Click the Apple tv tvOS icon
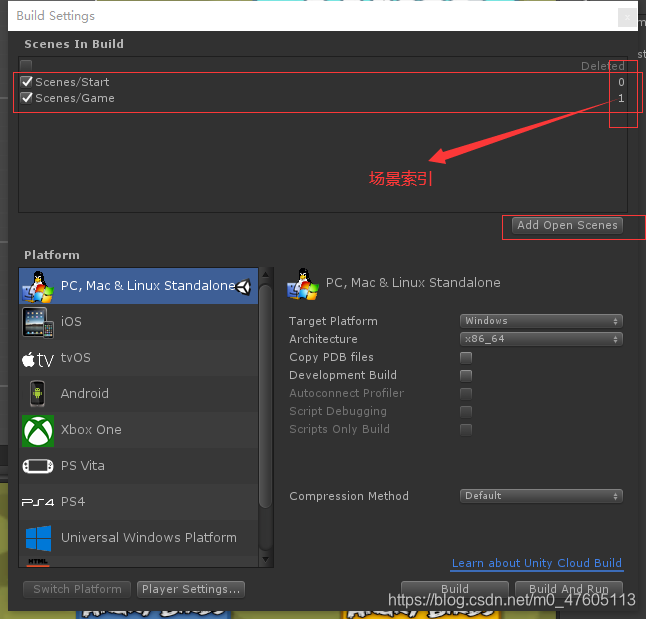The image size is (646, 619). 38,359
